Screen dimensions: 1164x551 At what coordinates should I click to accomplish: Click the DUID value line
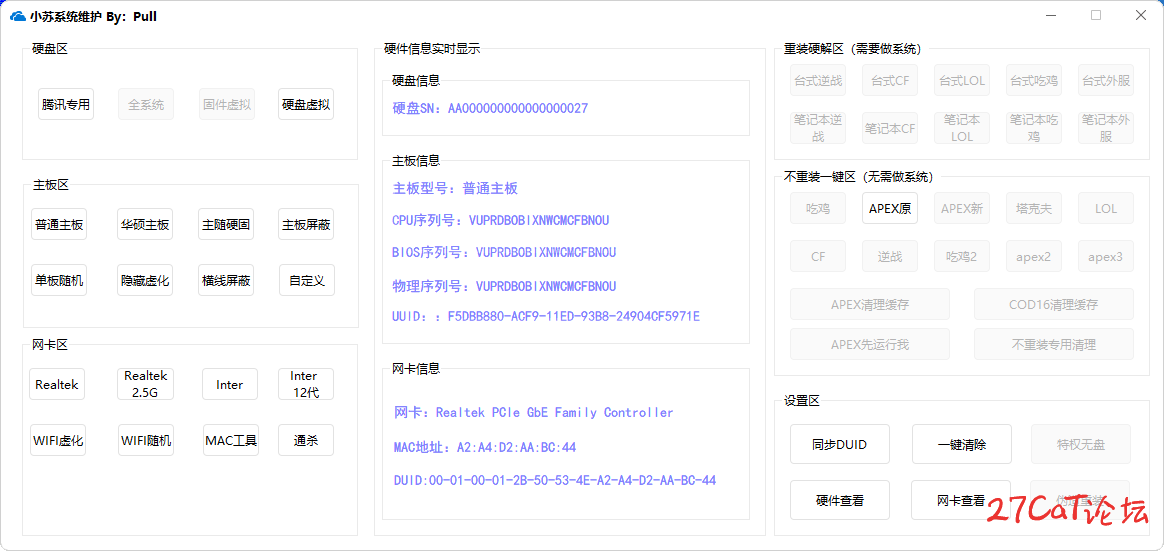[x=555, y=480]
